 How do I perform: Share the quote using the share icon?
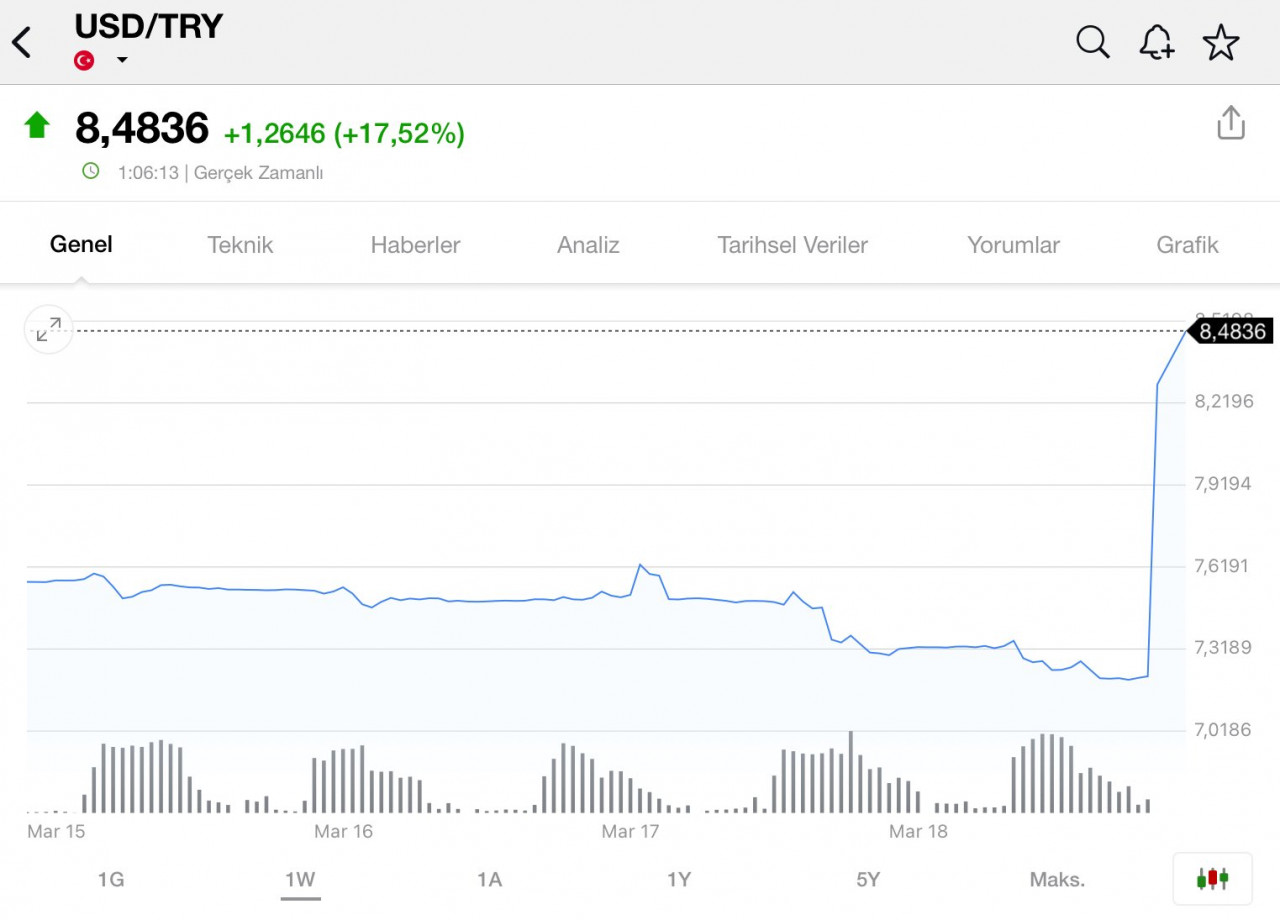[1231, 122]
